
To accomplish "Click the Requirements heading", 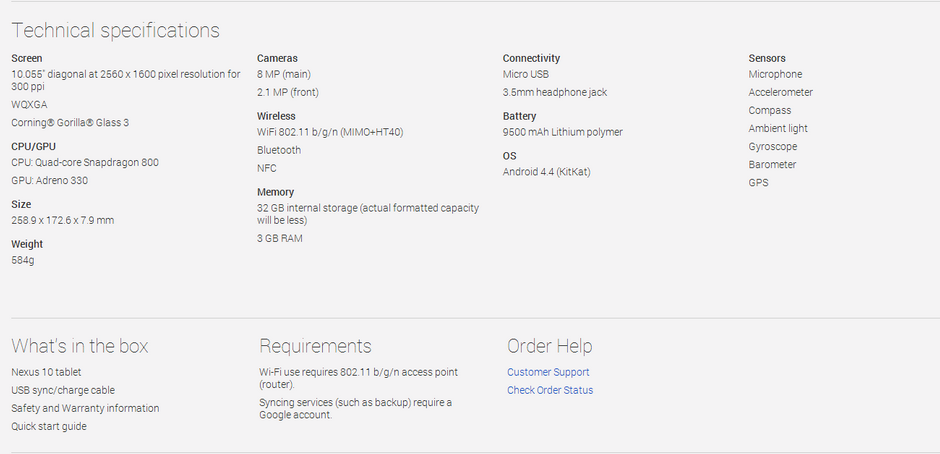I will 315,346.
